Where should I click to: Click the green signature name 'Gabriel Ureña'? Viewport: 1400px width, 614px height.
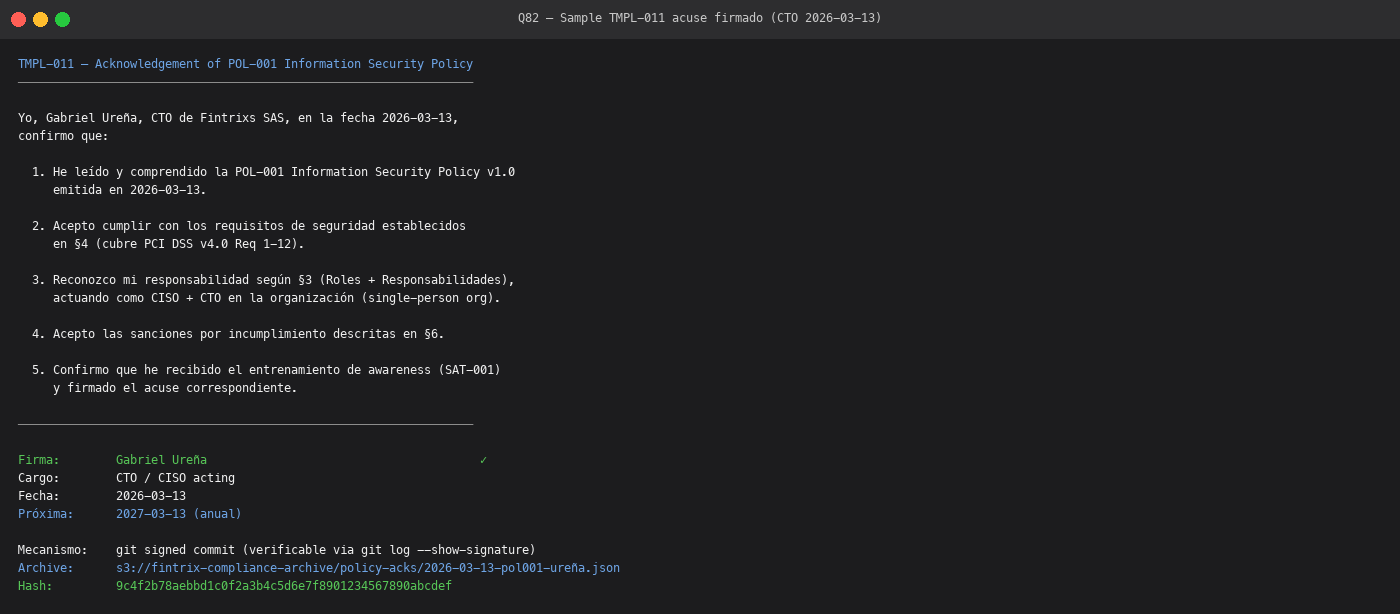(x=161, y=460)
